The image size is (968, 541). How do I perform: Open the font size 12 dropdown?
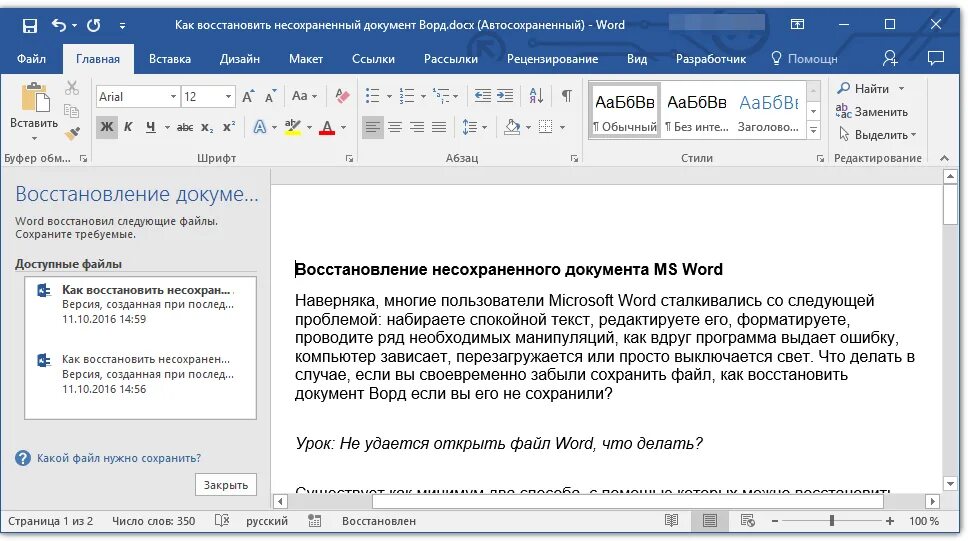tap(228, 96)
